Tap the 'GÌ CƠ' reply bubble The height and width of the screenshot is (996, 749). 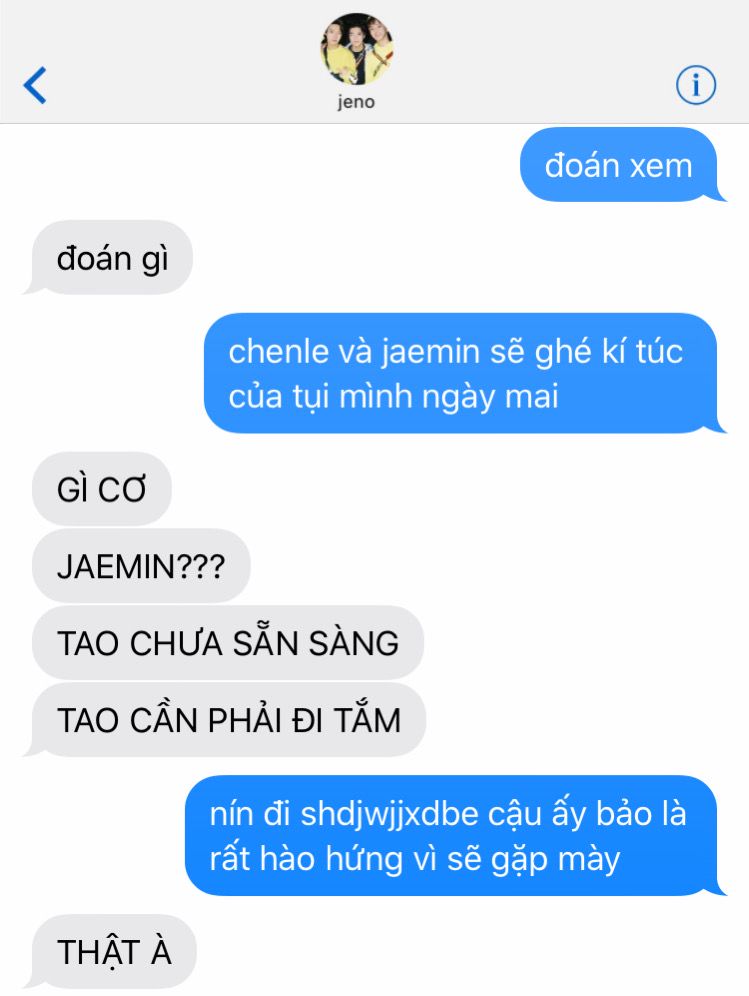click(102, 488)
